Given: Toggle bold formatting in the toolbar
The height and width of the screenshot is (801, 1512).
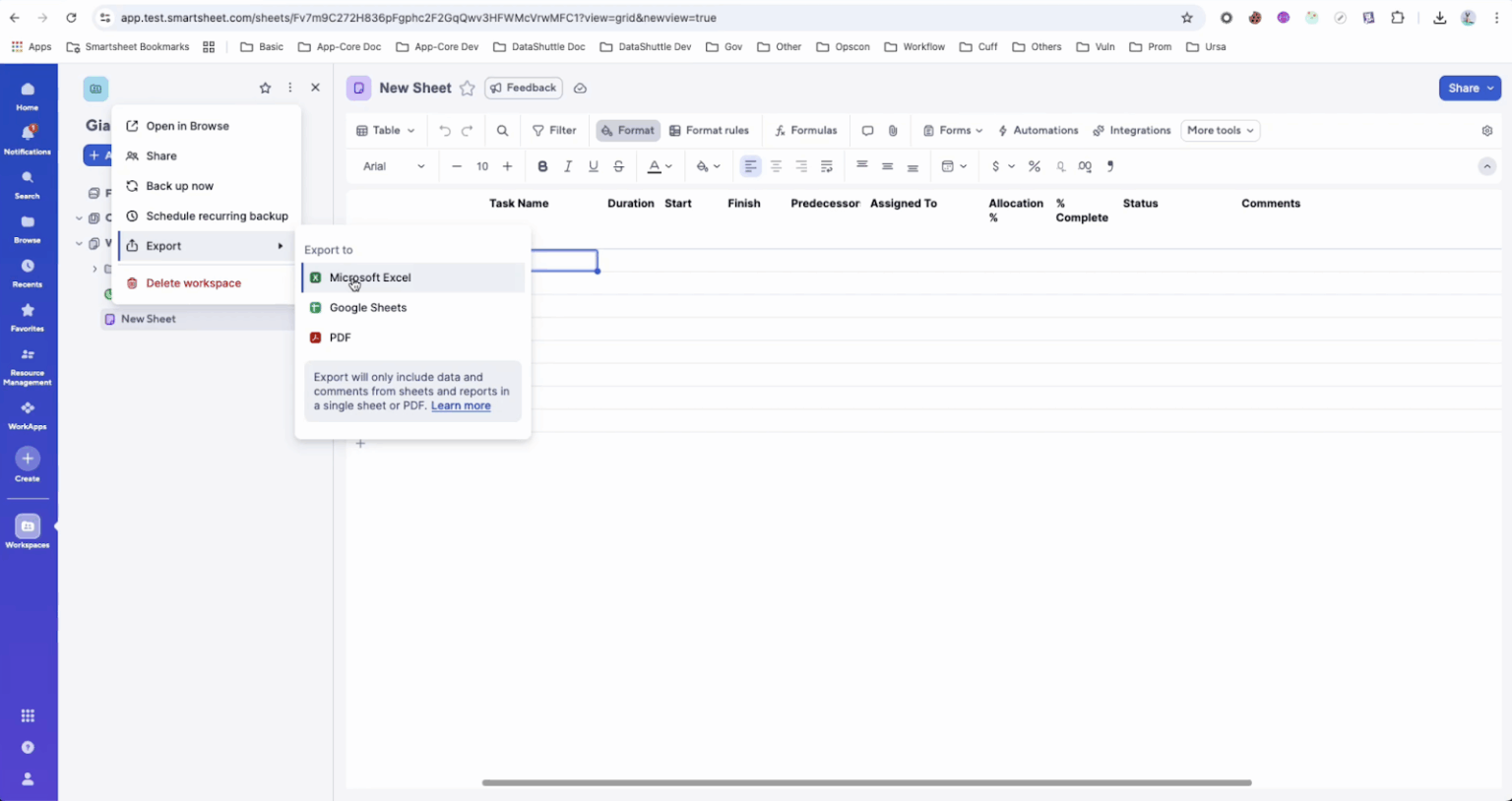Looking at the screenshot, I should (x=542, y=166).
